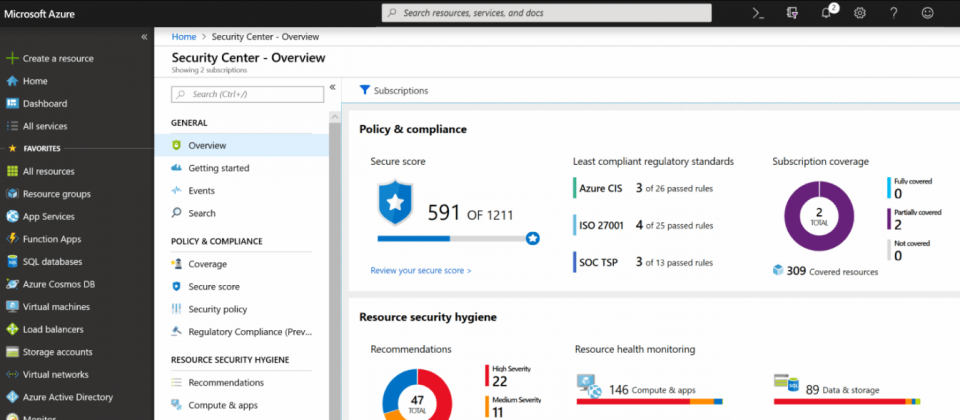Click the Partially covered count

(x=898, y=225)
